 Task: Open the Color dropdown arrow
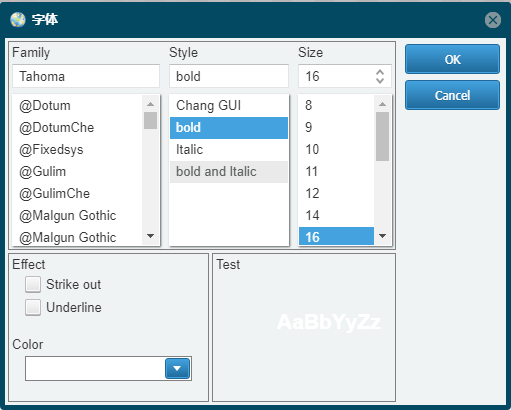tap(177, 368)
